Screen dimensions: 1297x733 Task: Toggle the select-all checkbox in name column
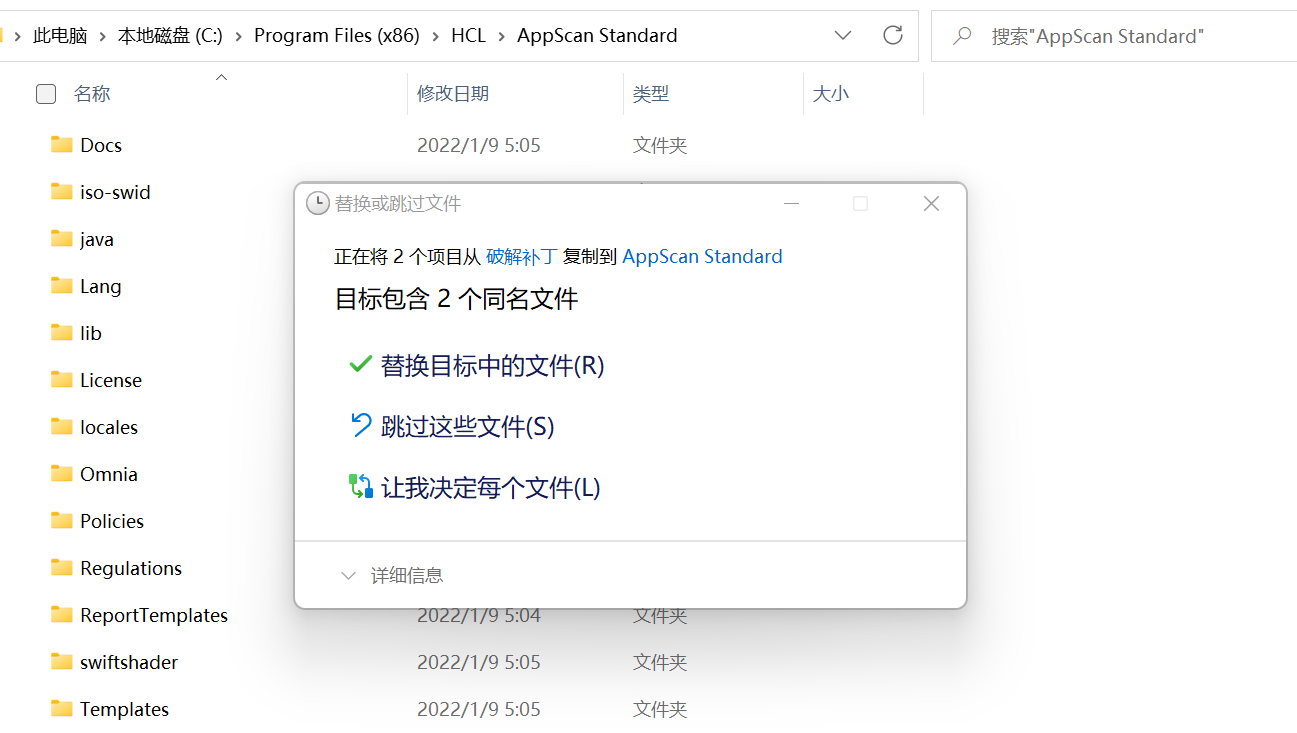(x=46, y=93)
